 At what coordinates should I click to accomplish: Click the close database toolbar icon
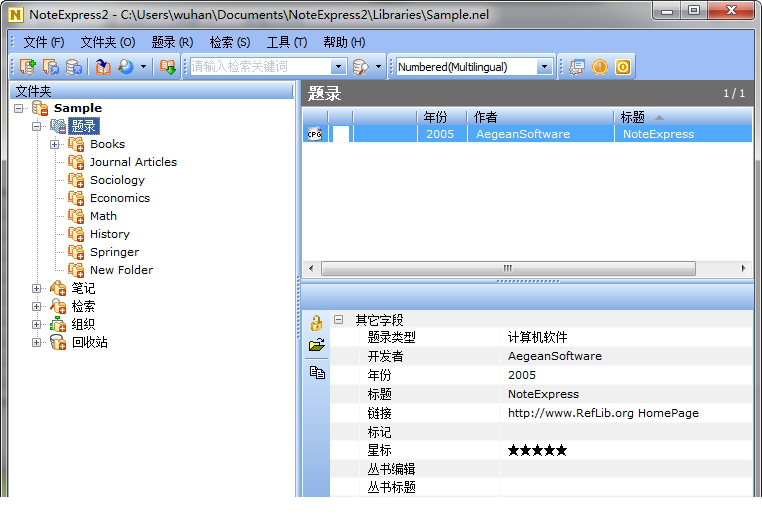[74, 67]
